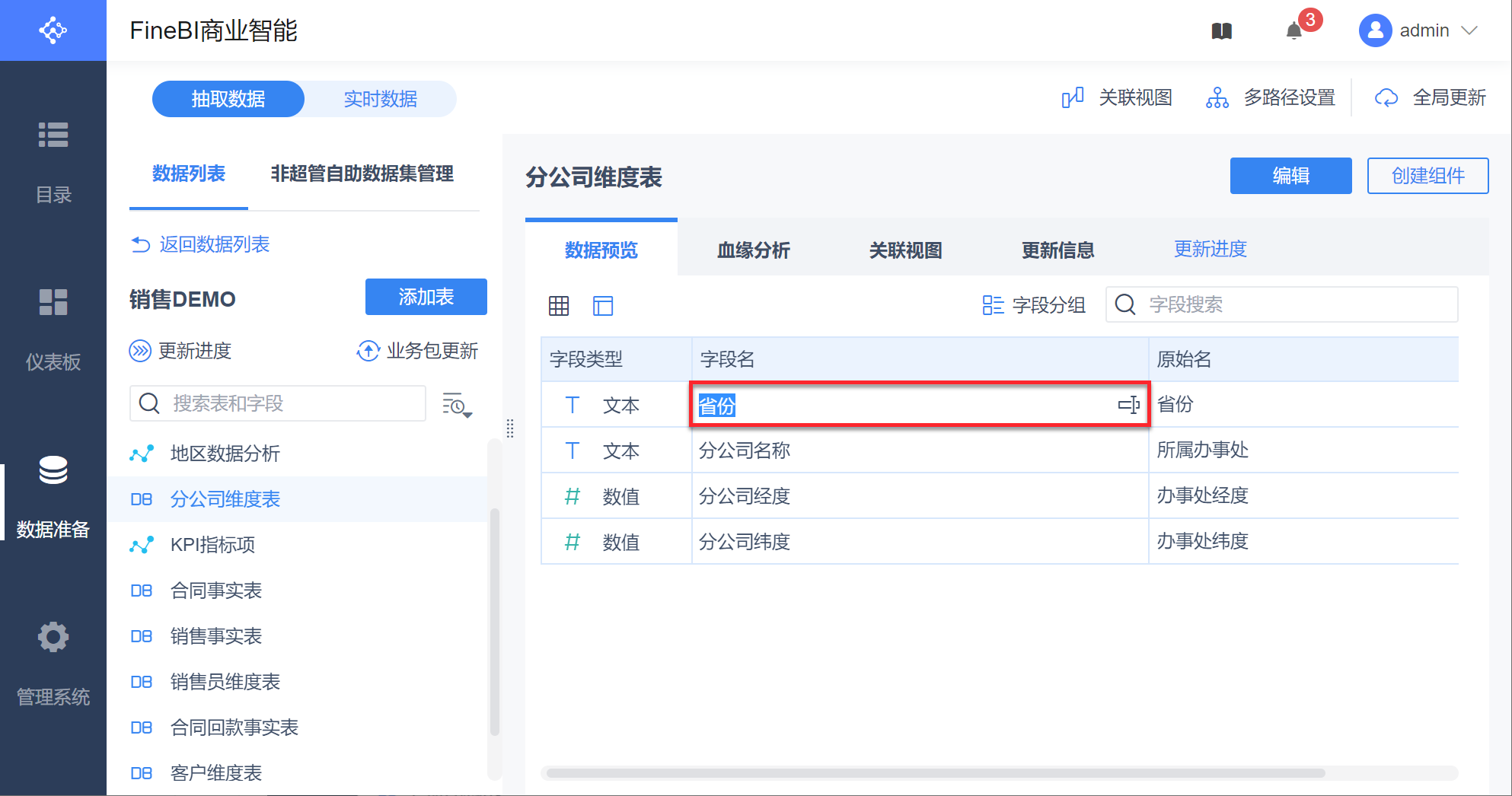Open the help documentation book icon

coord(1221,31)
